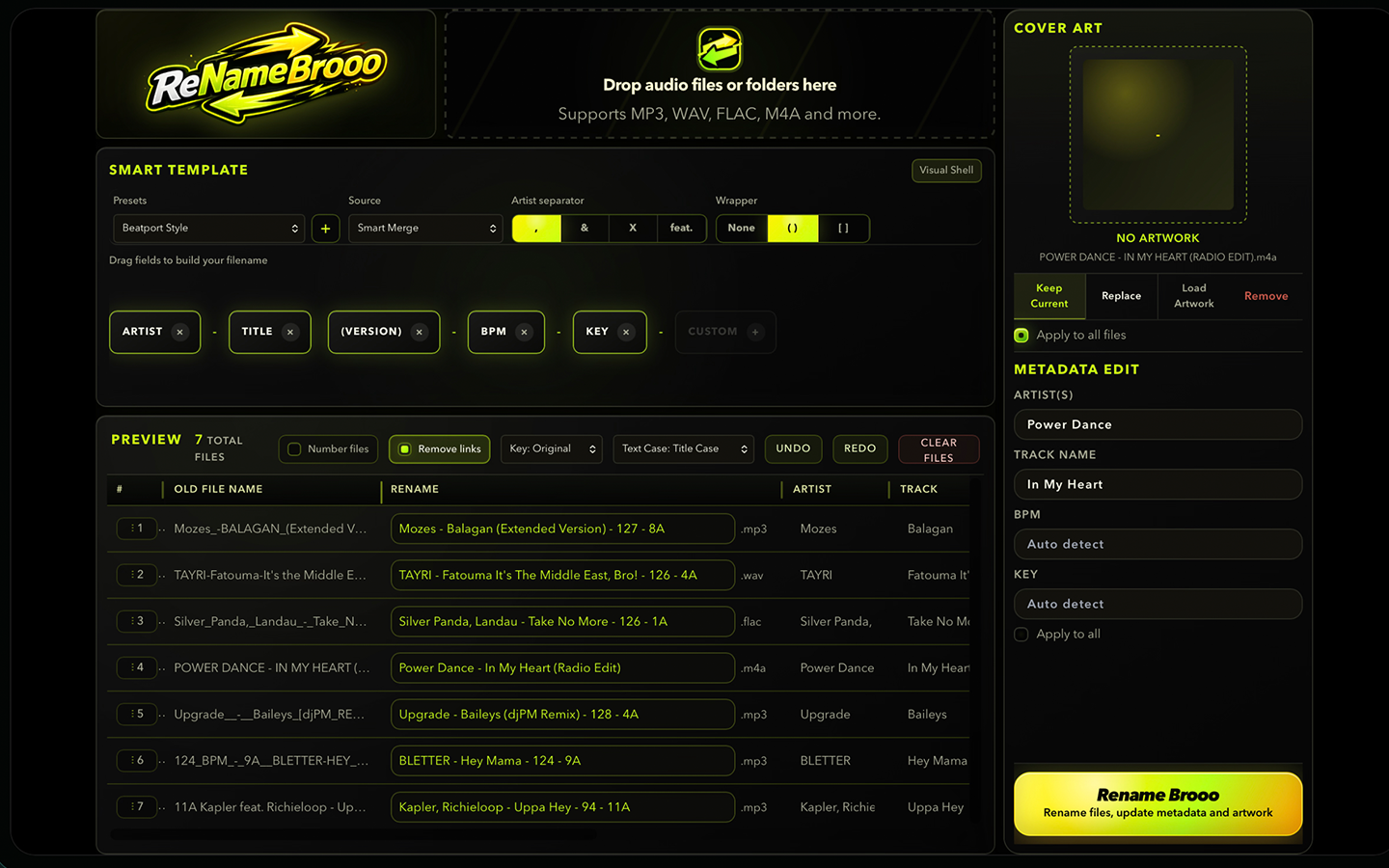The width and height of the screenshot is (1389, 868).
Task: Uncheck Apply to all files for artwork
Action: (1021, 336)
